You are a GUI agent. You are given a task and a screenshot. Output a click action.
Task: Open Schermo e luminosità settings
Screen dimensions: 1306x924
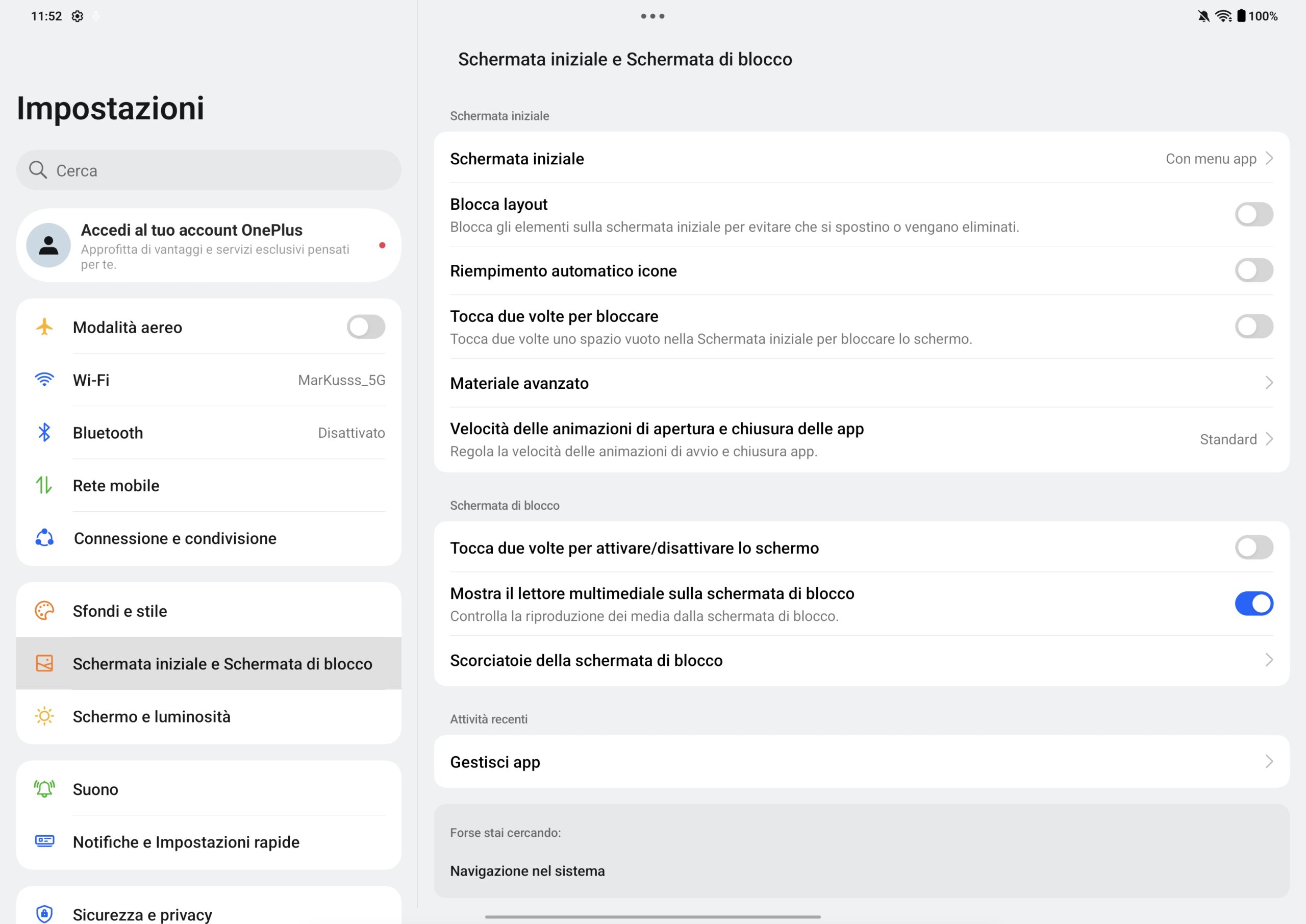(x=209, y=716)
